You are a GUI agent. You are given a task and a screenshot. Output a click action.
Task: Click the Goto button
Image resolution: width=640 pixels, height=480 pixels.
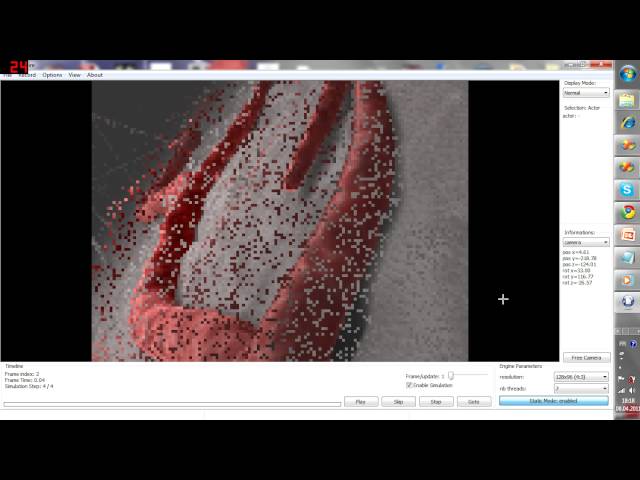pyautogui.click(x=474, y=402)
